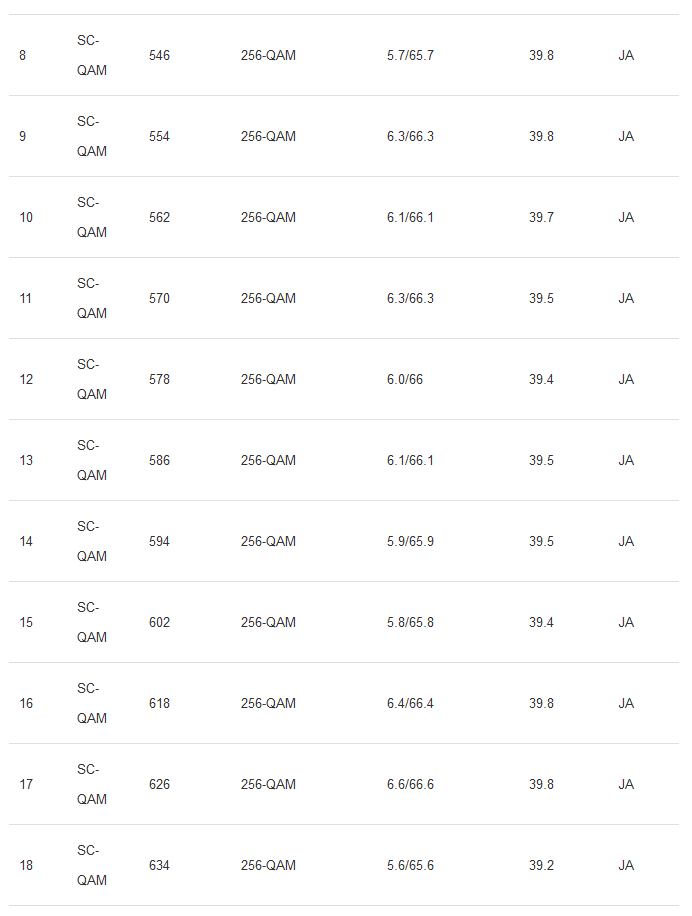The height and width of the screenshot is (916, 692).
Task: Select the 602 frequency cell
Action: click(x=159, y=622)
